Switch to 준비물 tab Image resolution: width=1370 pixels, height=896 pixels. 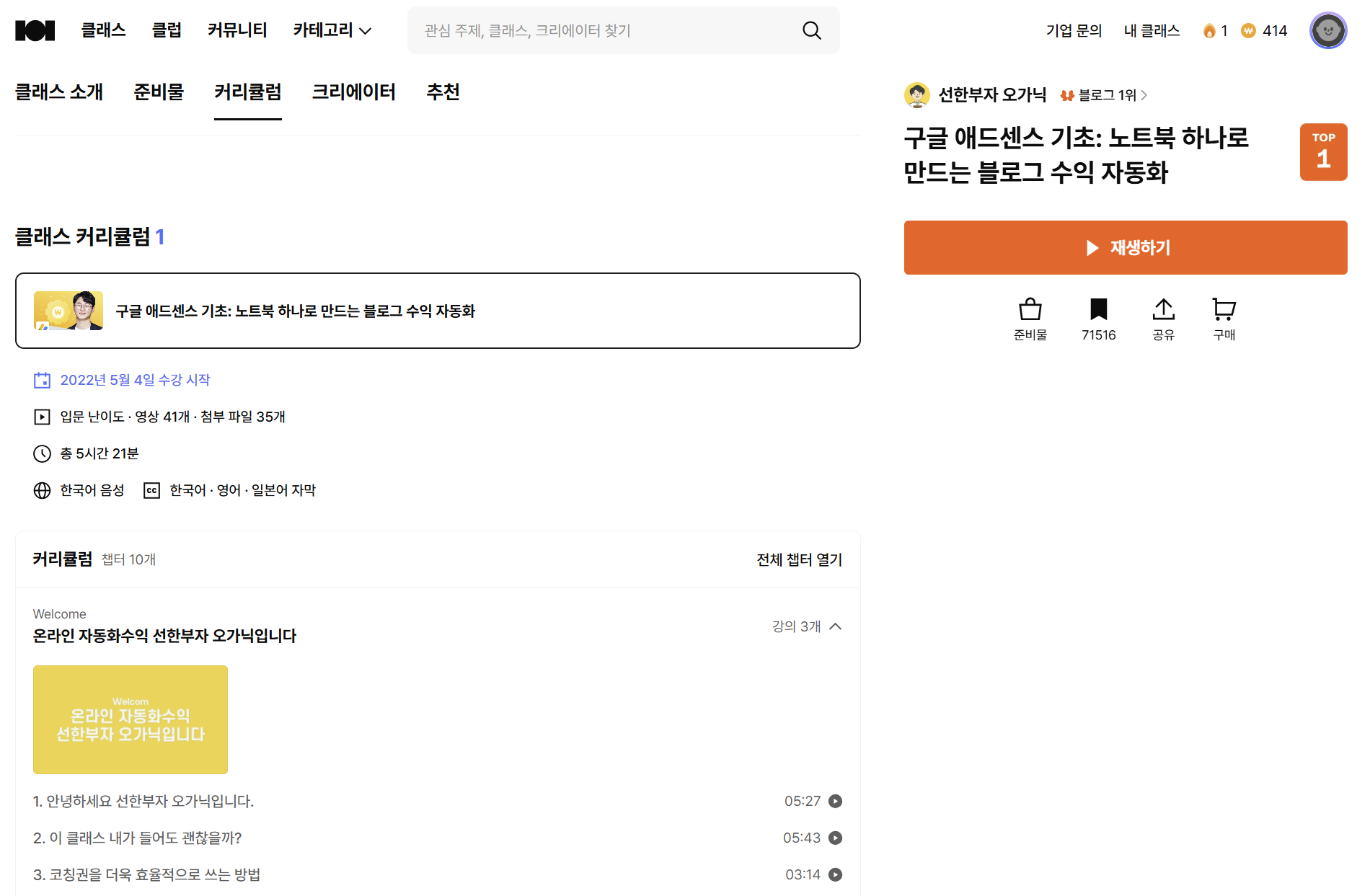click(159, 92)
